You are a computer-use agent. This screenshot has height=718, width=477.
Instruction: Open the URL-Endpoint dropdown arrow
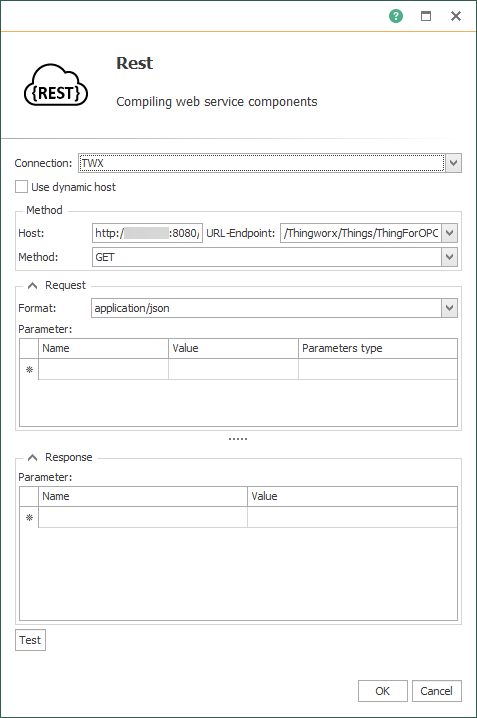tap(450, 233)
